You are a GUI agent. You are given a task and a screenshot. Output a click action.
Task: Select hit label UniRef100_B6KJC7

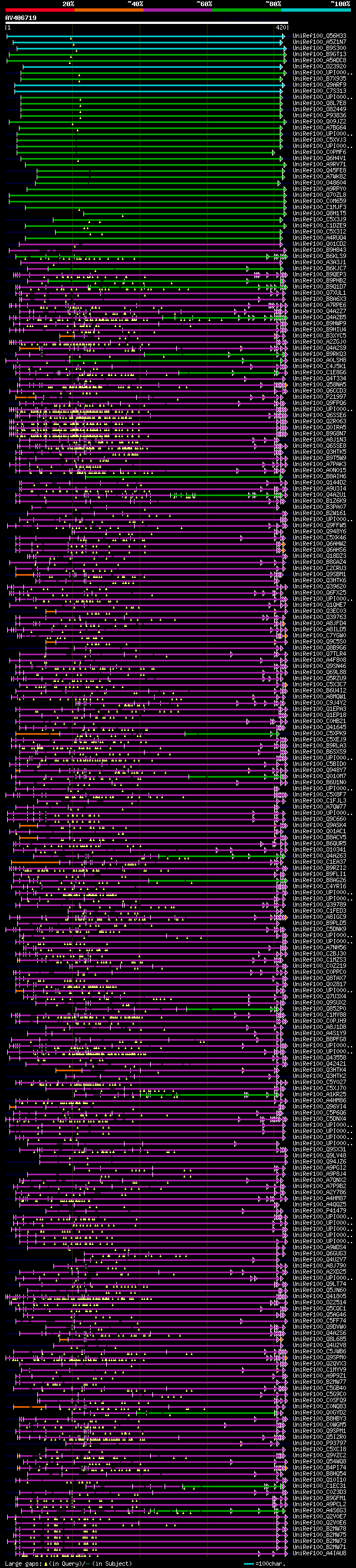coord(319,269)
